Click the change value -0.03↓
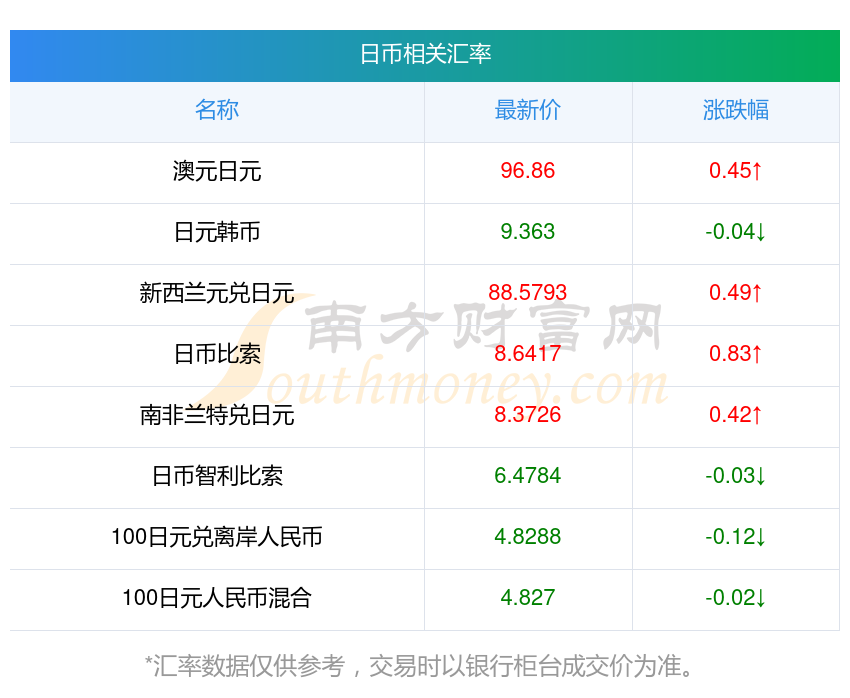850x698 pixels. tap(736, 475)
